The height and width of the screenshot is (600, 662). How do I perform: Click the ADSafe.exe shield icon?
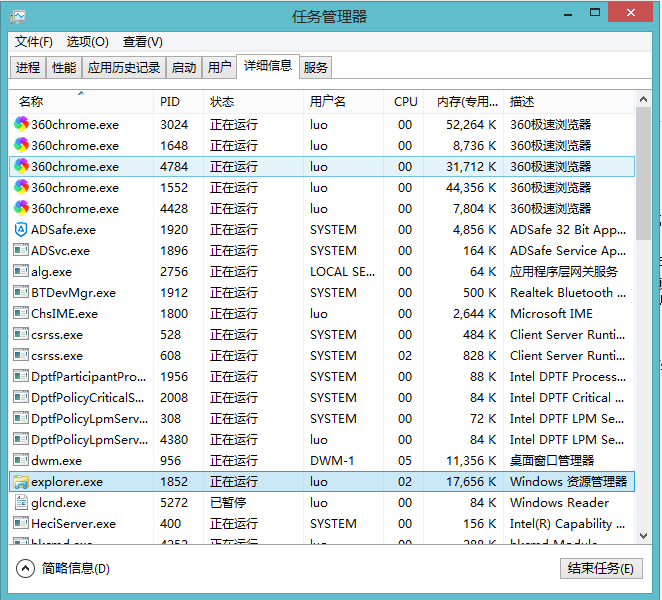tap(21, 230)
